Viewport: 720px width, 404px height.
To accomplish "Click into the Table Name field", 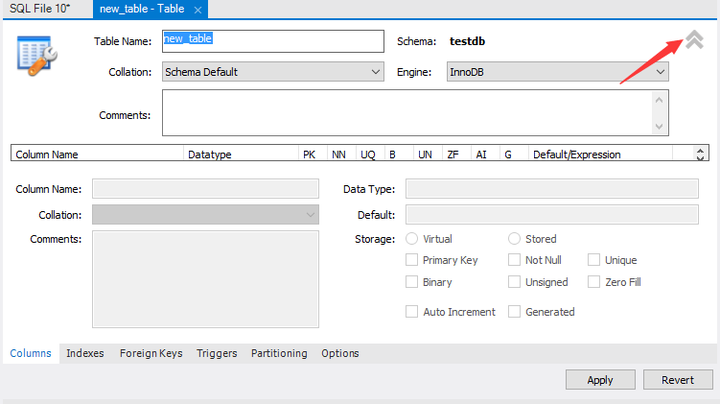I will pyautogui.click(x=273, y=41).
